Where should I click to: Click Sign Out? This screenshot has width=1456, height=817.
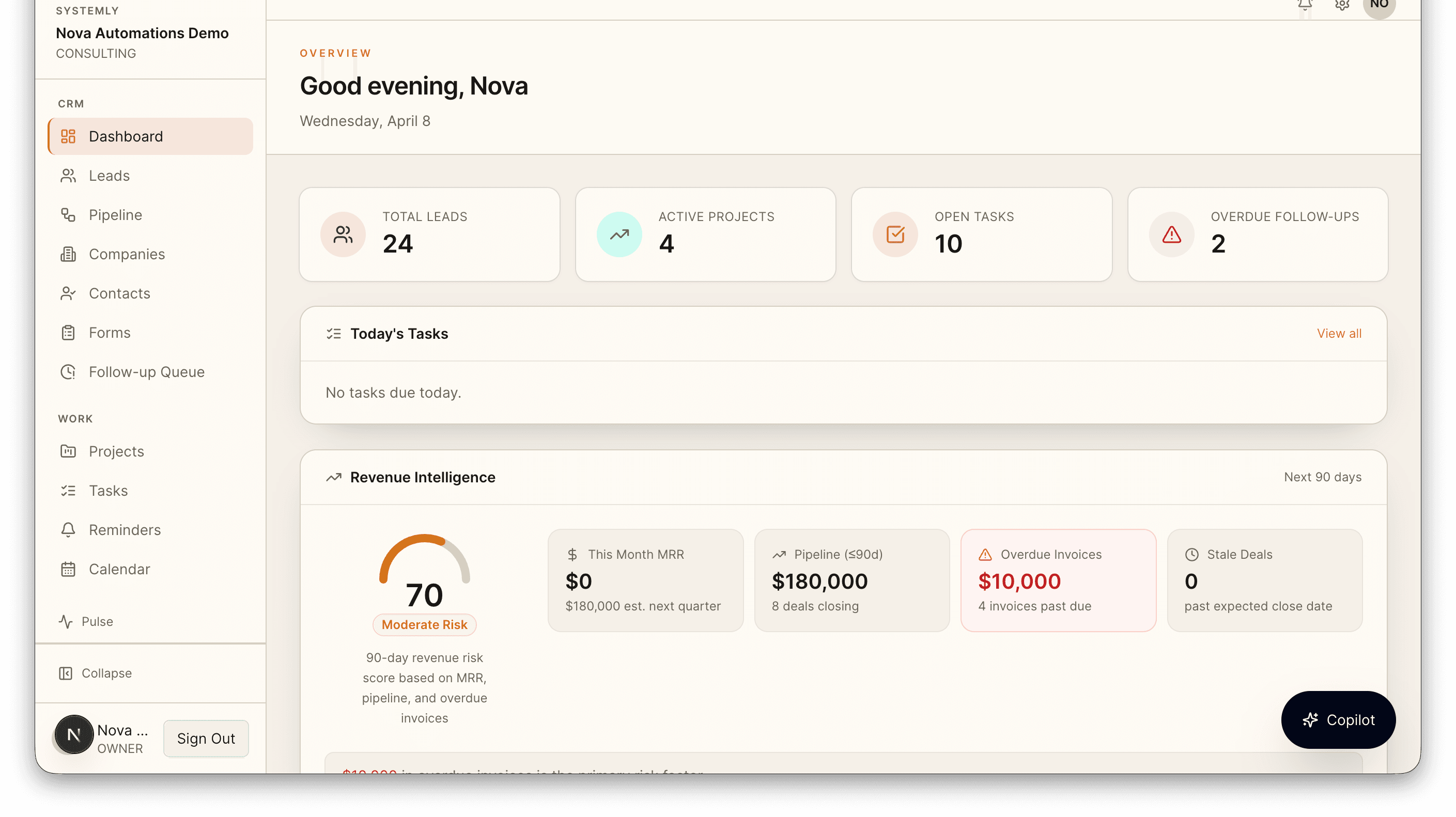(x=205, y=739)
